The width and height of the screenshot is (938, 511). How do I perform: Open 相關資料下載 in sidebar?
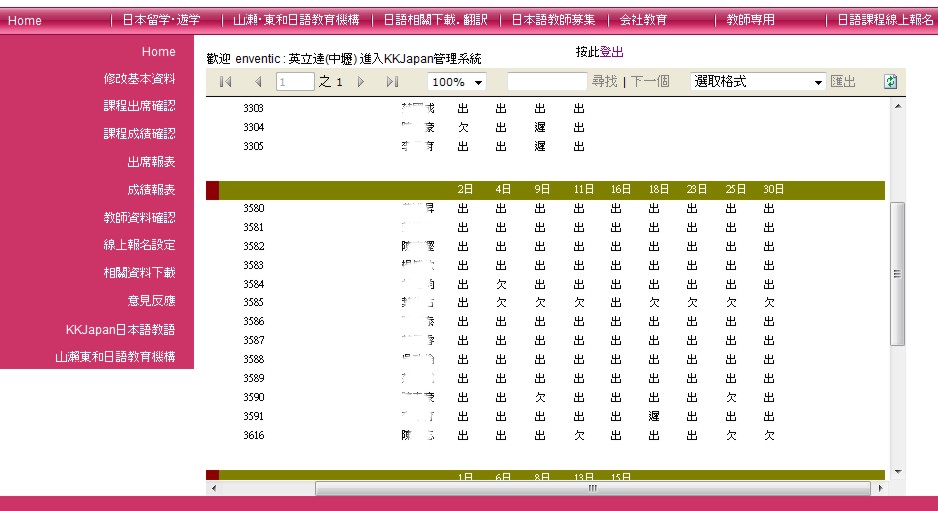(139, 272)
